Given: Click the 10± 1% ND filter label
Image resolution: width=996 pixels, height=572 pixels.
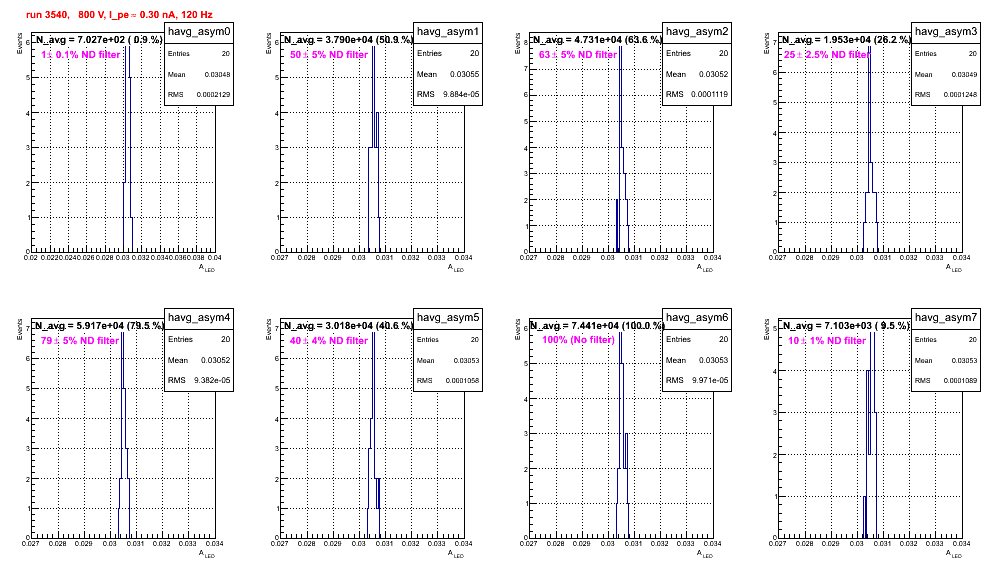Looking at the screenshot, I should coord(827,341).
